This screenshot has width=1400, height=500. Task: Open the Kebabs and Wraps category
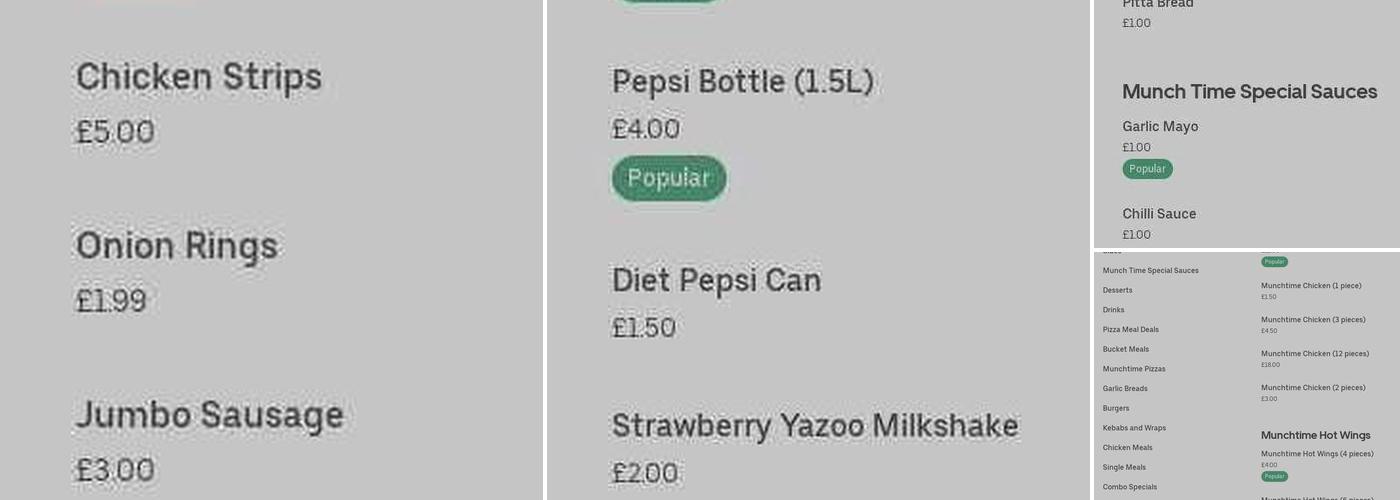tap(1134, 428)
